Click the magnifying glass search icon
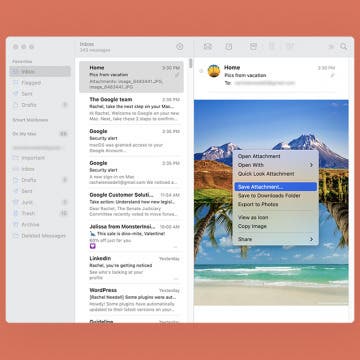Screen dimensions: 360x360 click(344, 47)
